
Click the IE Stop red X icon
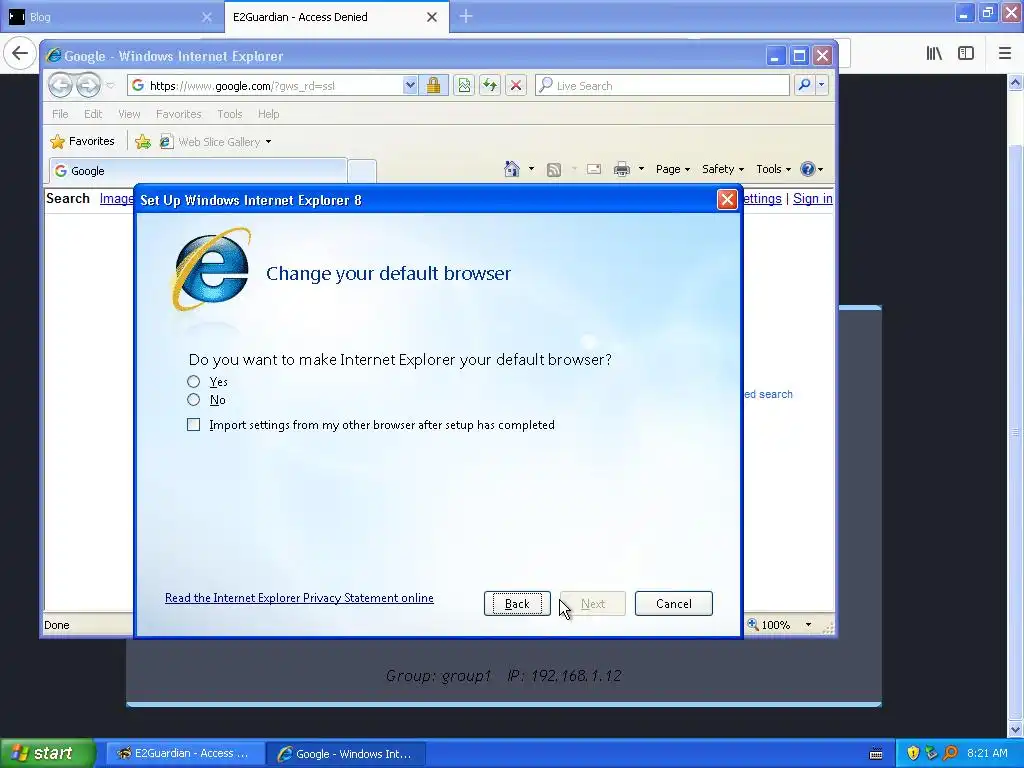click(x=516, y=86)
